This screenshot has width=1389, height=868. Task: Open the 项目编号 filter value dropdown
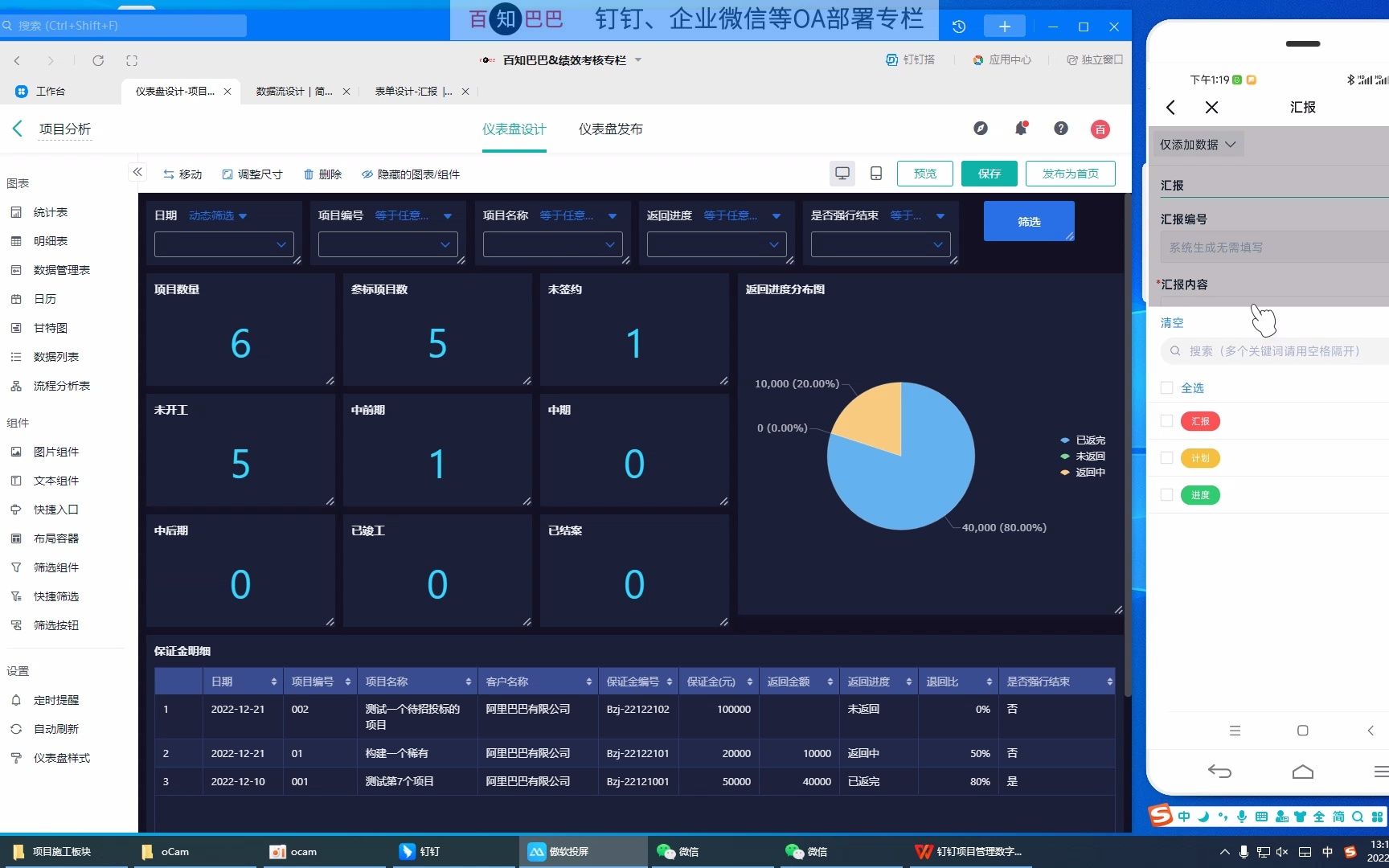(388, 244)
